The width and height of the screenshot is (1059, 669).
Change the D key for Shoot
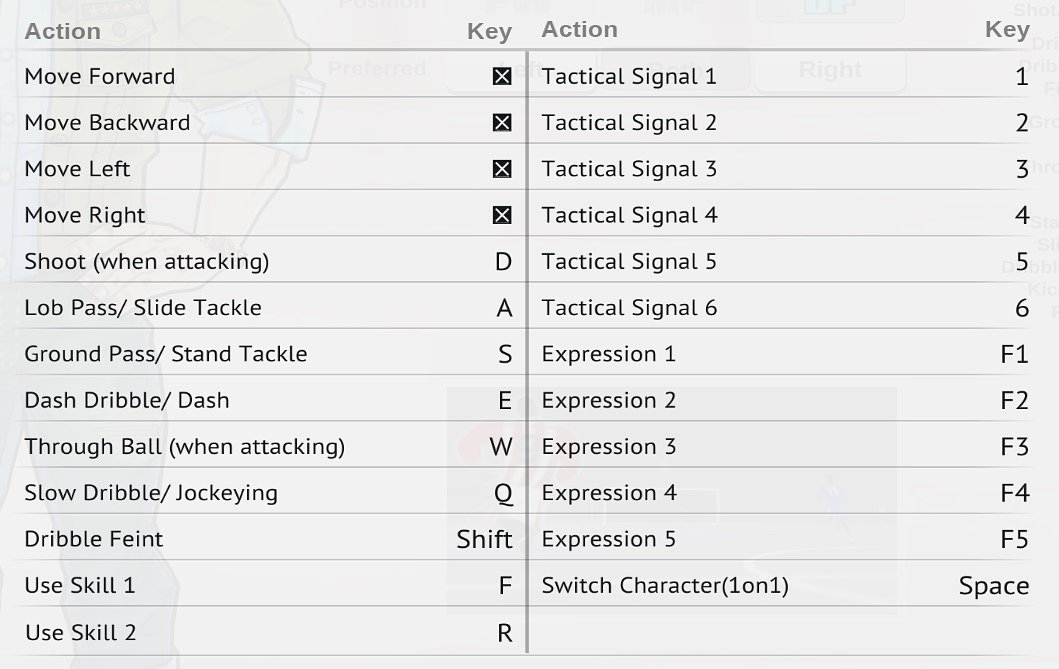503,262
